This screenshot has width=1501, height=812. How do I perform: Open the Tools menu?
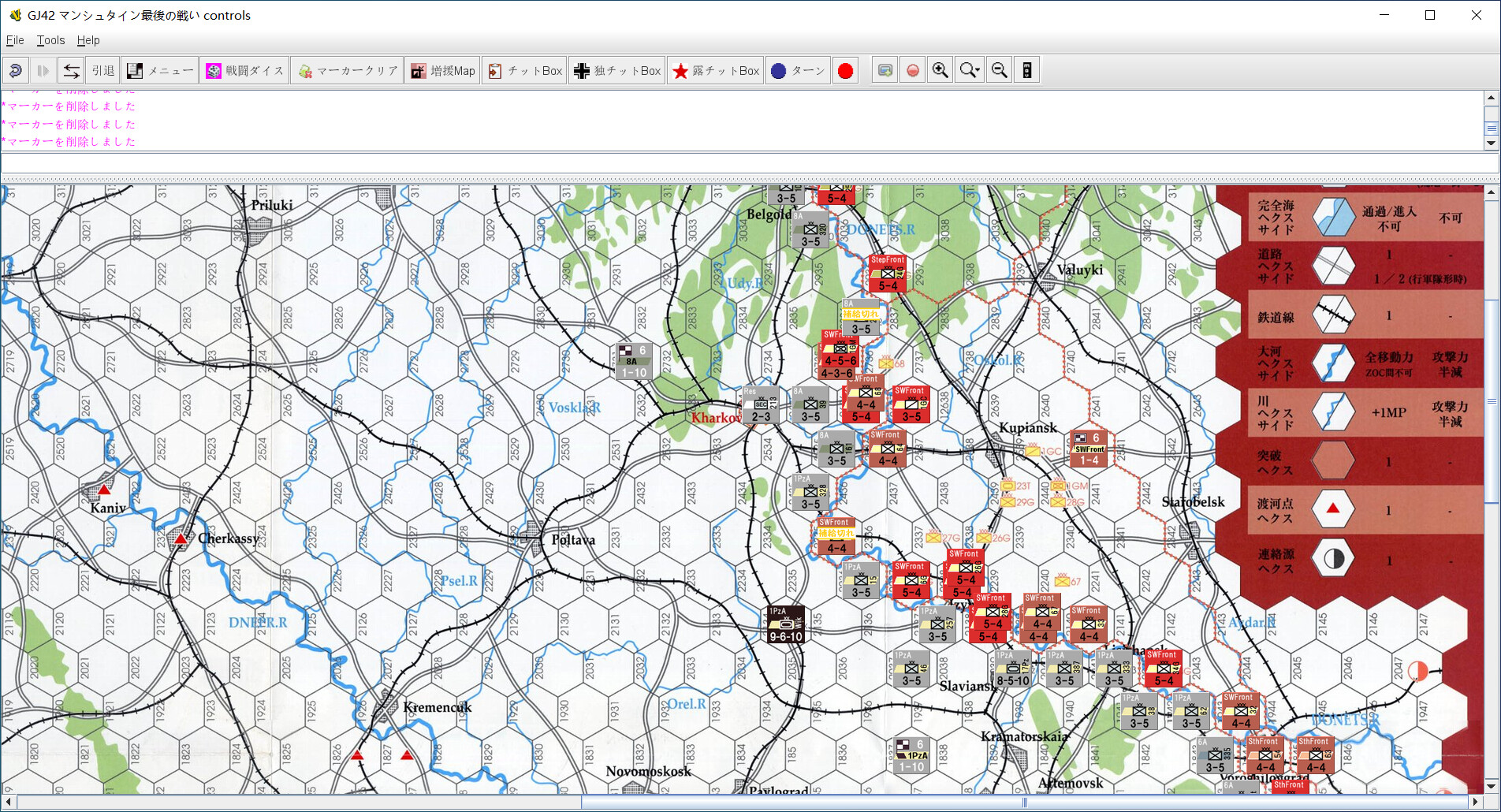[50, 40]
